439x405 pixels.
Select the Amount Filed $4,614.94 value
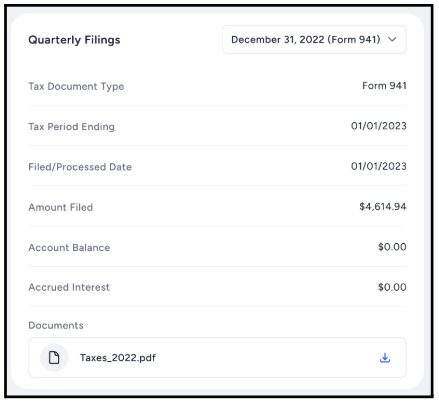pos(383,207)
